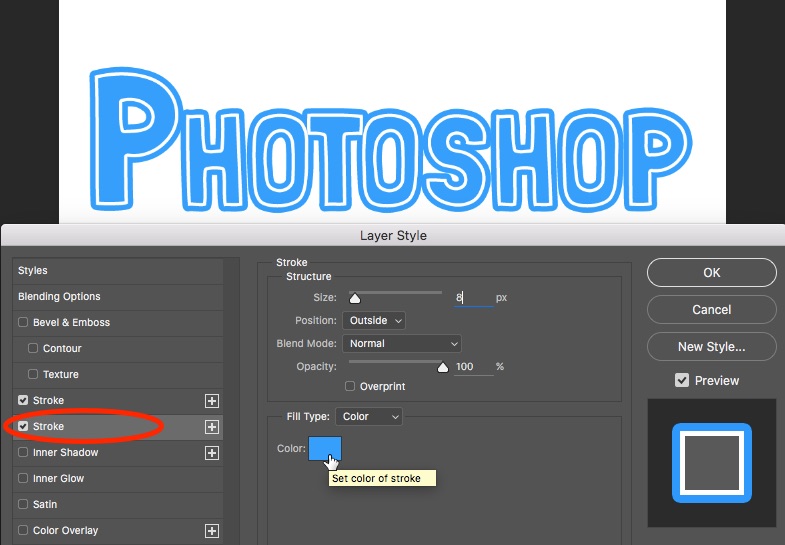Enable the Inner Shadow checkbox

[x=23, y=452]
